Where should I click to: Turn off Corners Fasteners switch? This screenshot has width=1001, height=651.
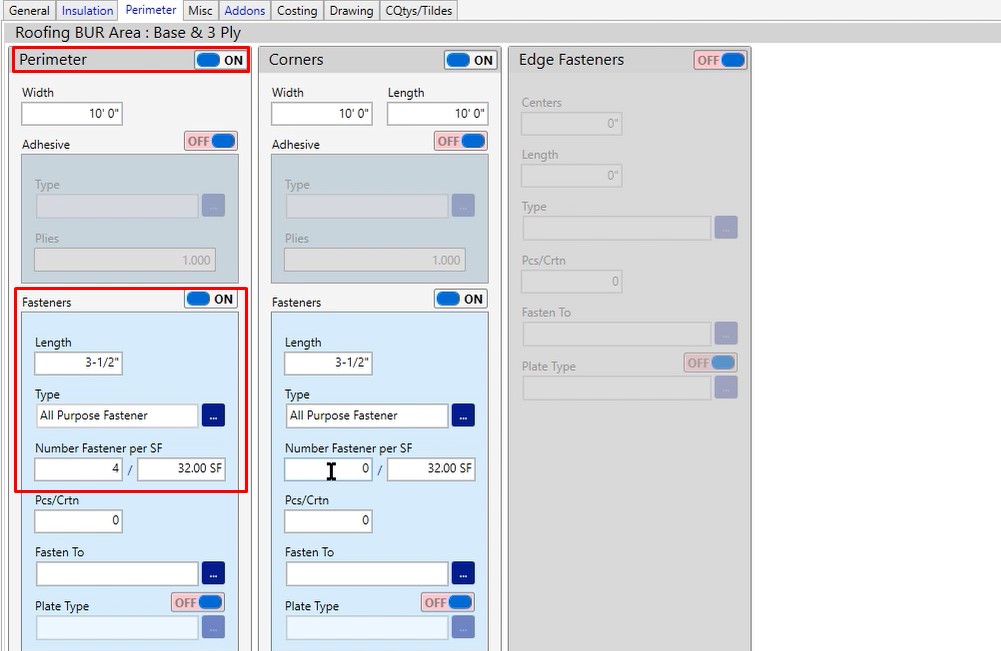pyautogui.click(x=460, y=299)
